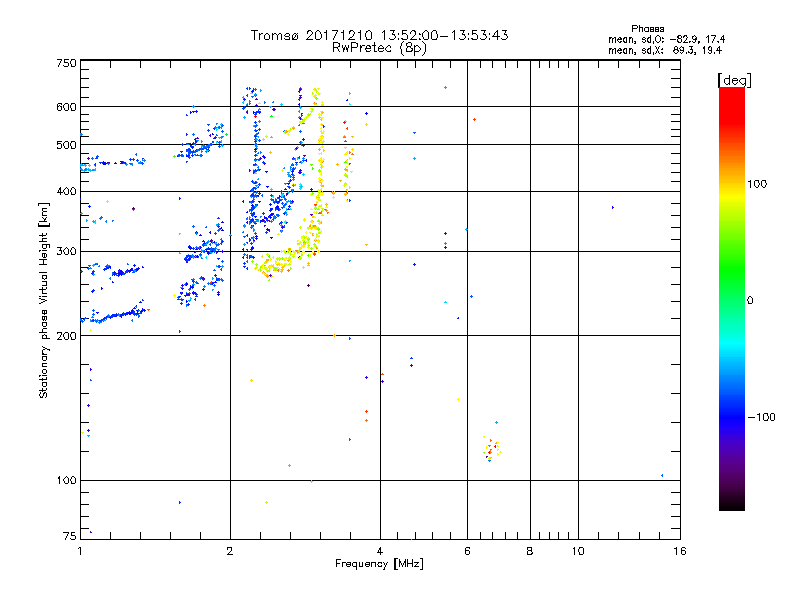The width and height of the screenshot is (800, 600).
Task: Click the 'Phases' header label
Action: pyautogui.click(x=647, y=29)
